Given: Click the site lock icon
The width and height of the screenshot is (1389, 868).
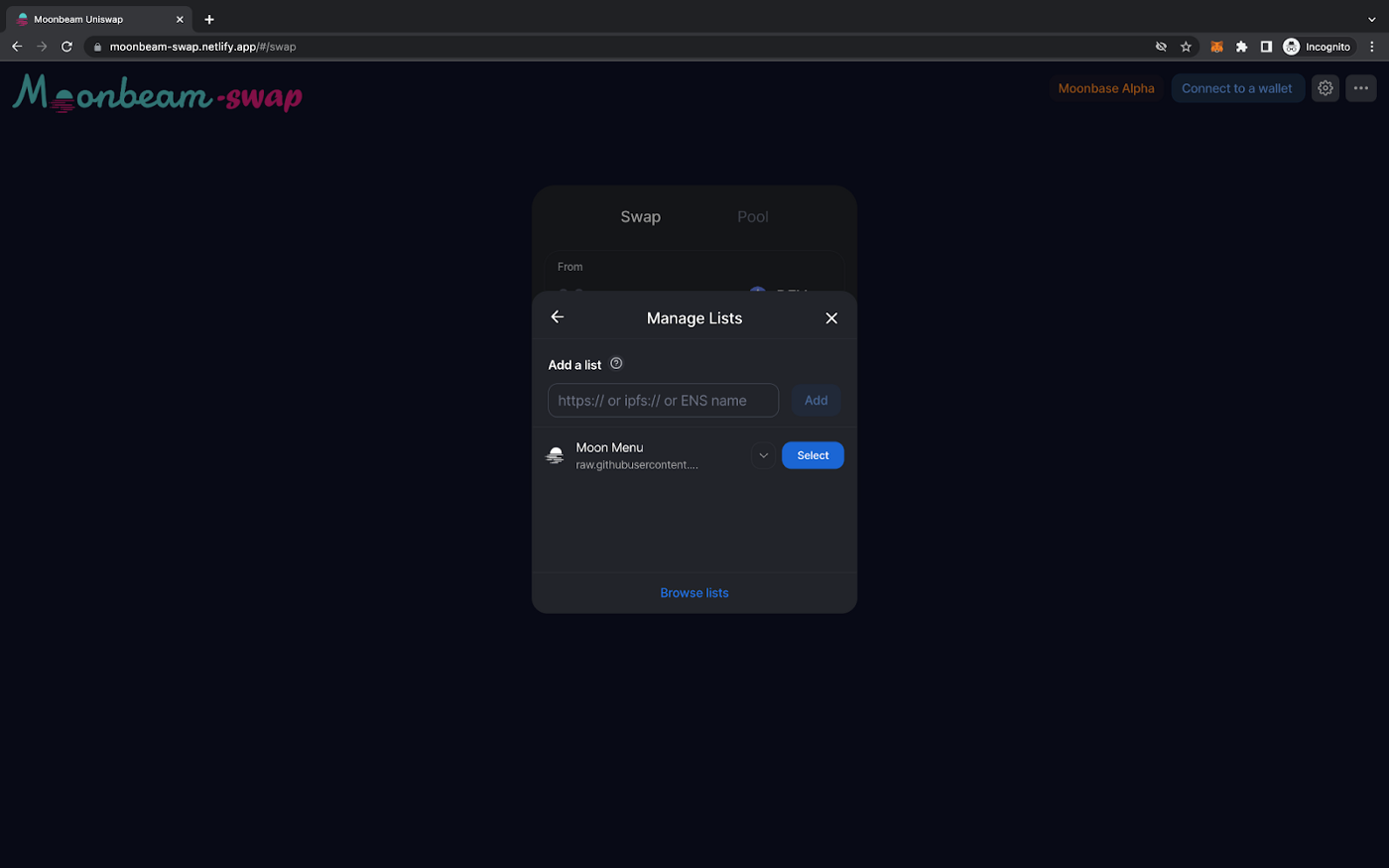Looking at the screenshot, I should click(x=97, y=47).
